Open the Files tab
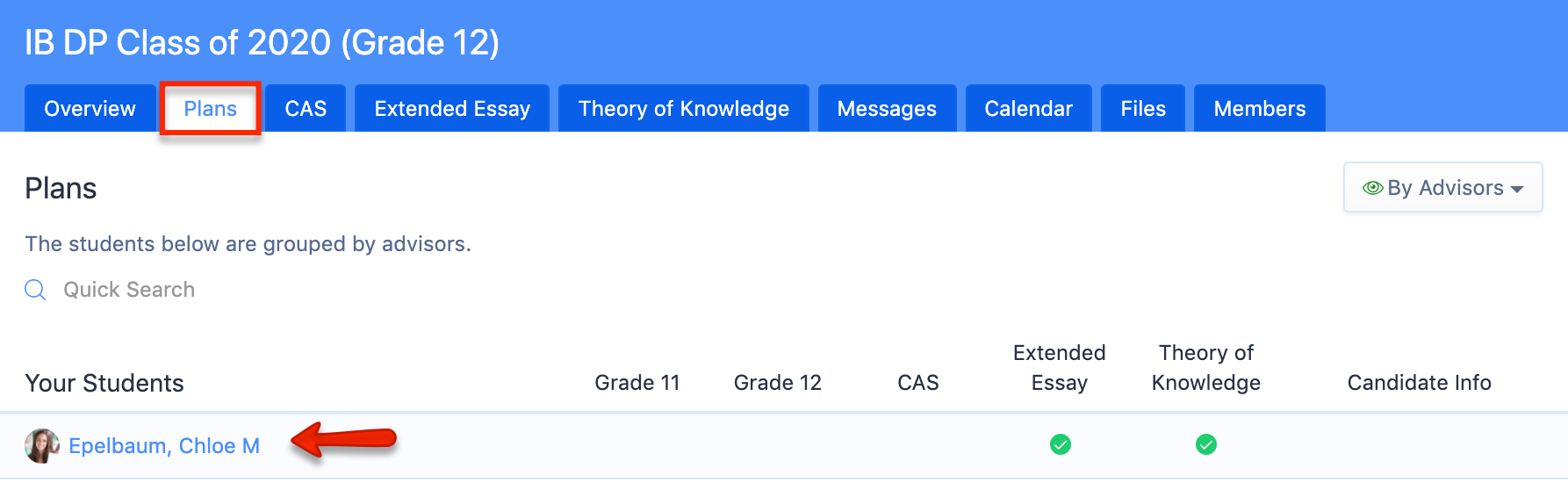 [1143, 109]
